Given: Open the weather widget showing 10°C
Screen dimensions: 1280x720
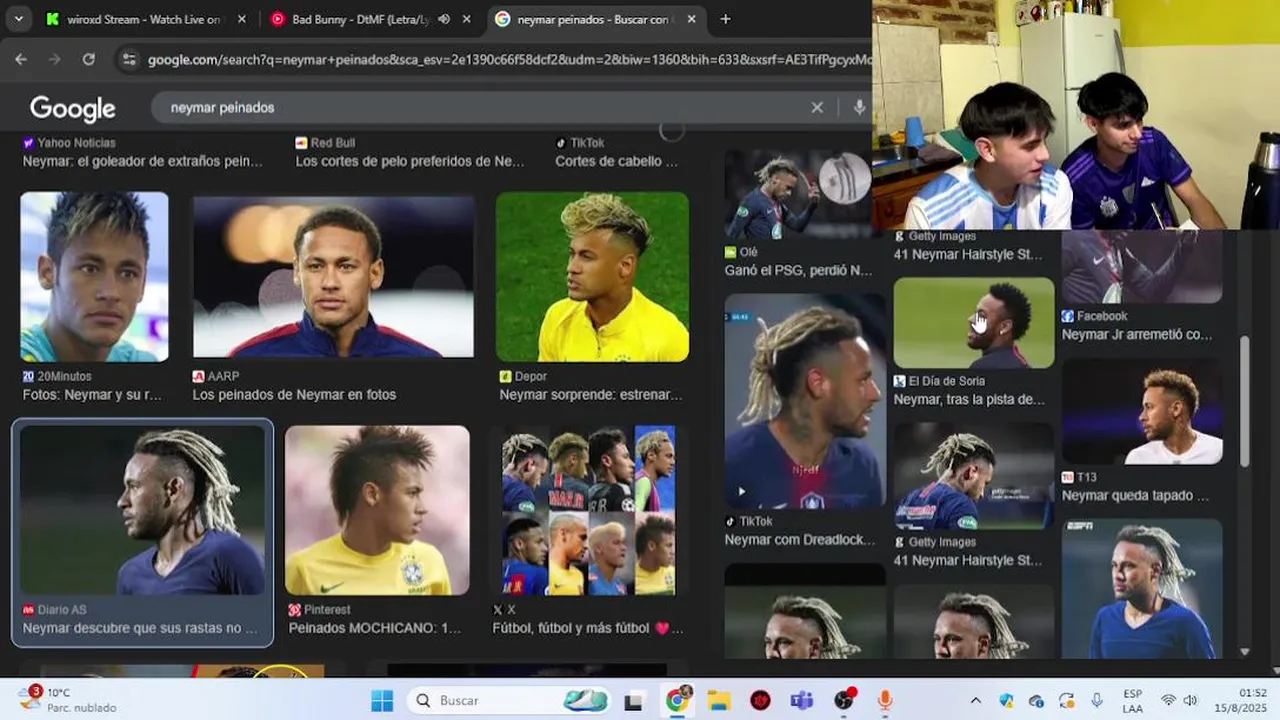Looking at the screenshot, I should click(x=68, y=700).
